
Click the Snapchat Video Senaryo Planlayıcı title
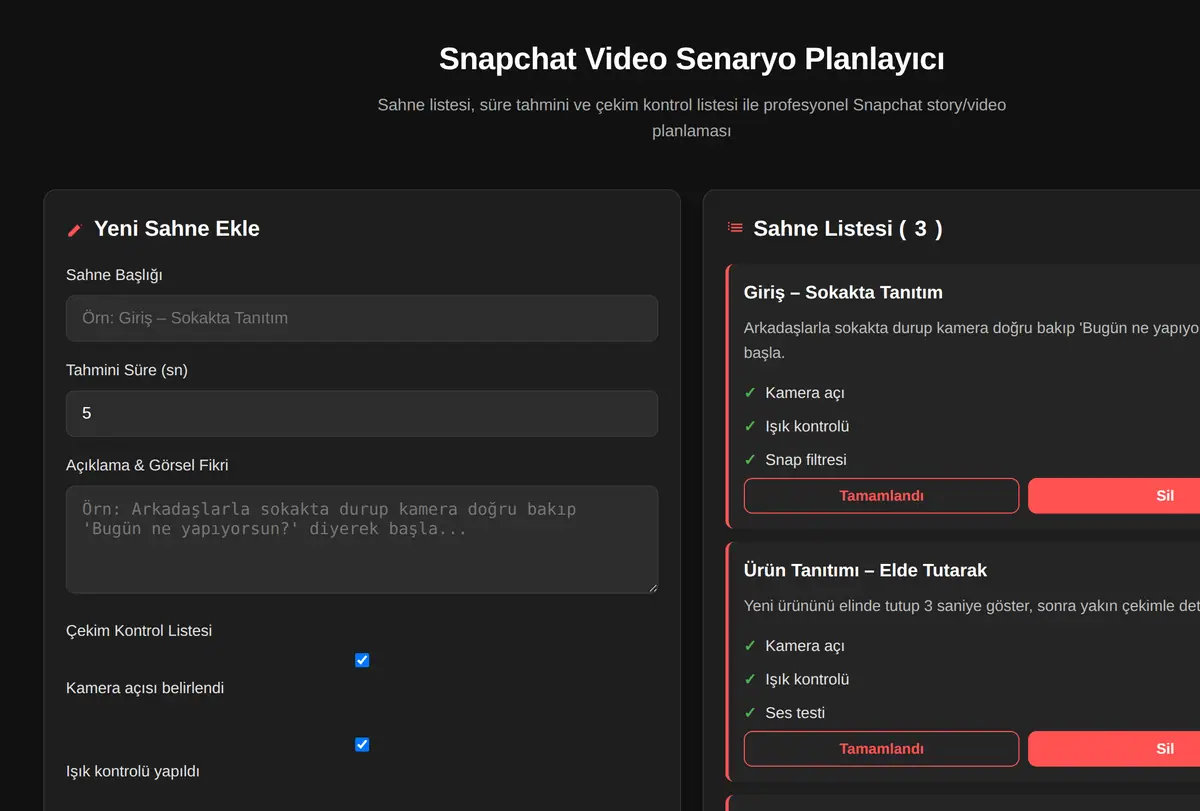[x=691, y=58]
